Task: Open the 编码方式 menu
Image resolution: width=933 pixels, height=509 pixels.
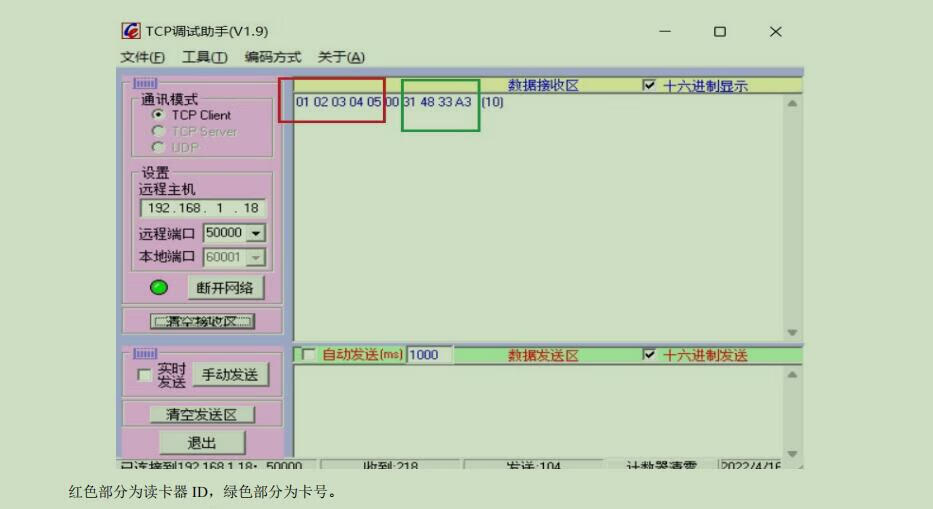Action: [272, 57]
